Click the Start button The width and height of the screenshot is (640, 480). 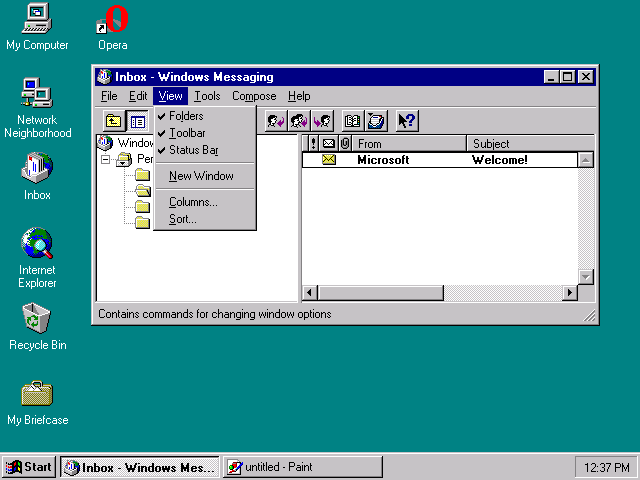pos(29,467)
